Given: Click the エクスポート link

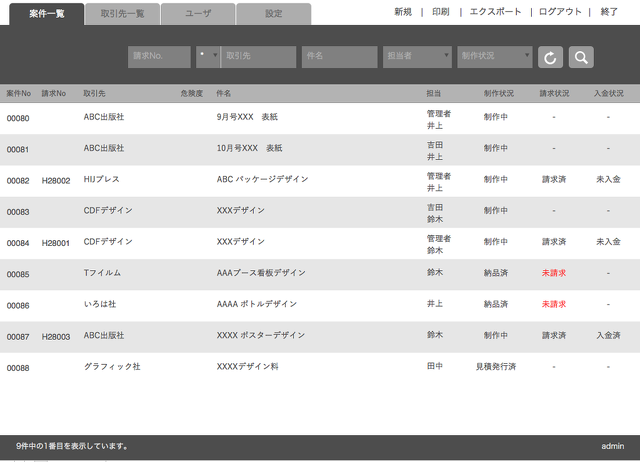Looking at the screenshot, I should tap(495, 12).
